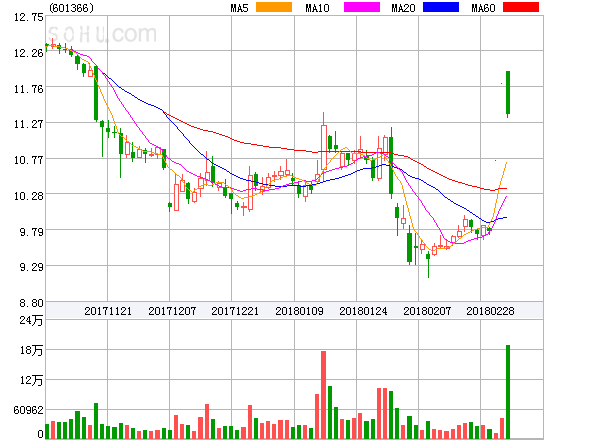Click the blue MA20 legend swatch
Image resolution: width=600 pixels, height=440 pixels.
tap(441, 7)
